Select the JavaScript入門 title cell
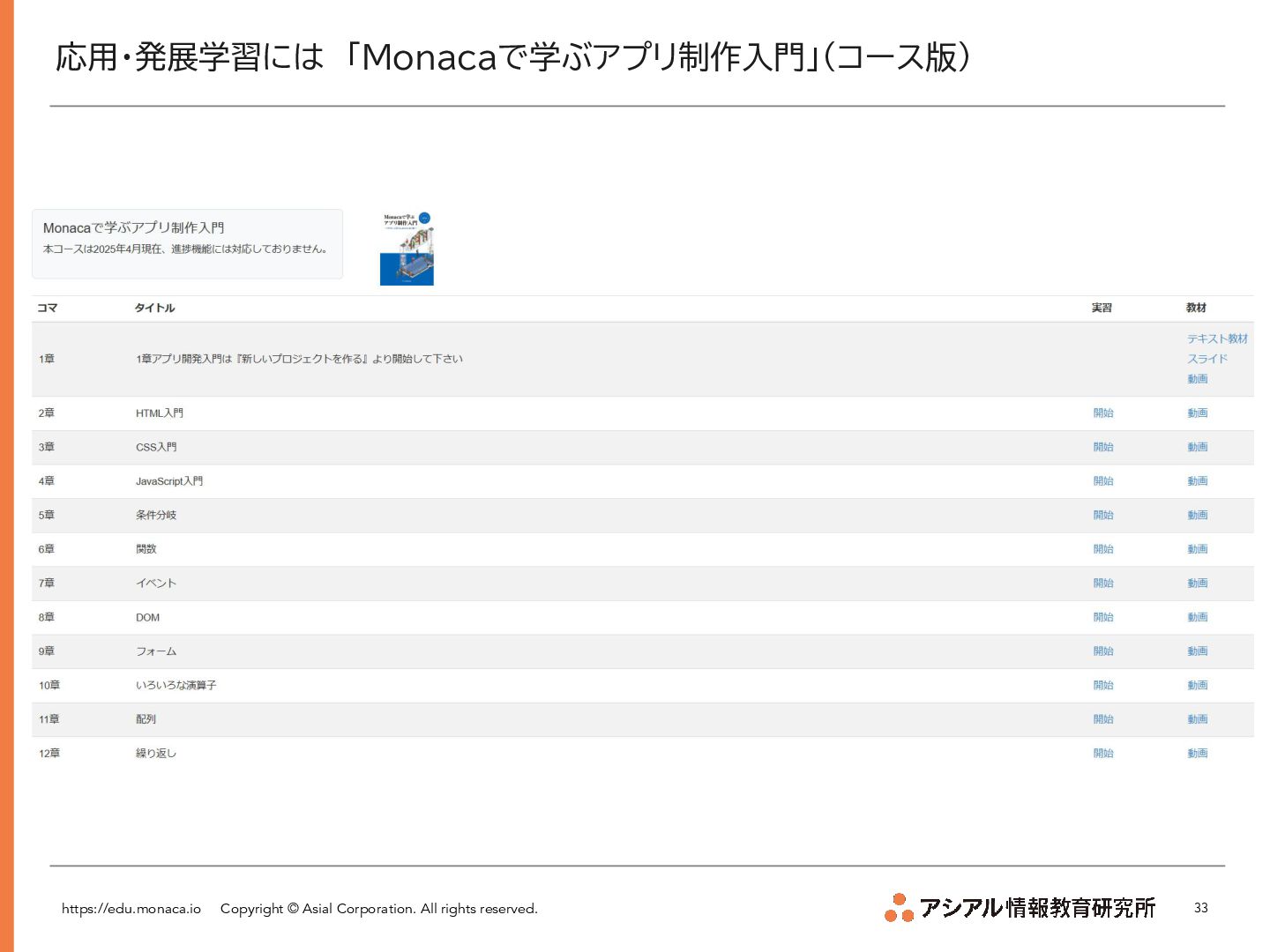Viewport: 1270px width, 952px height. (x=169, y=481)
